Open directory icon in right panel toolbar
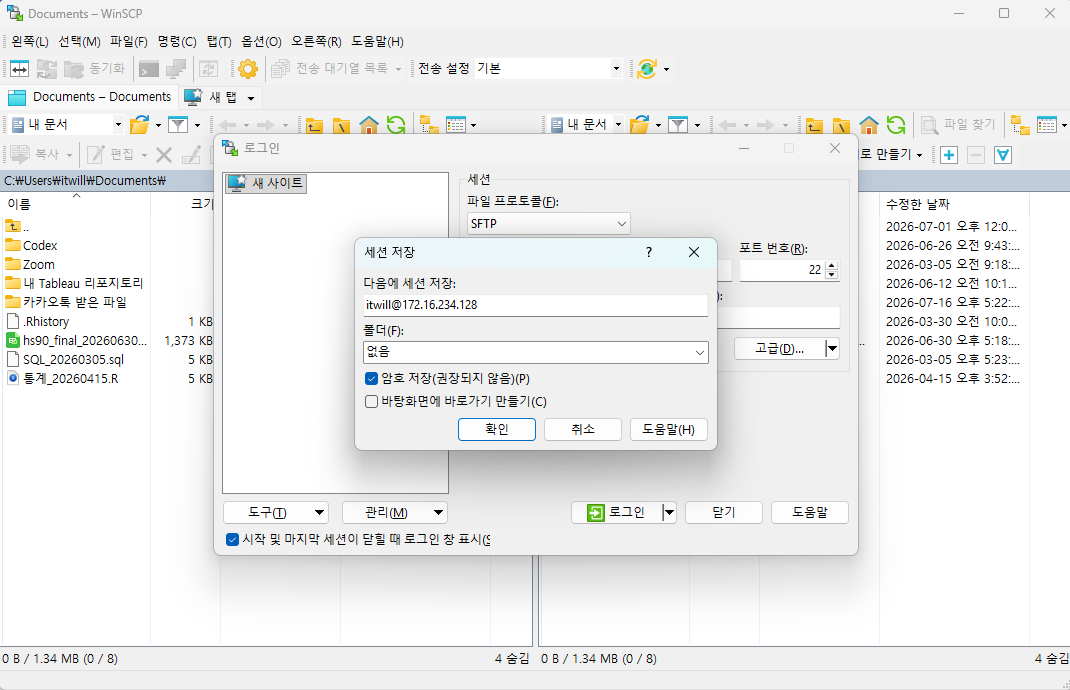 tap(639, 125)
